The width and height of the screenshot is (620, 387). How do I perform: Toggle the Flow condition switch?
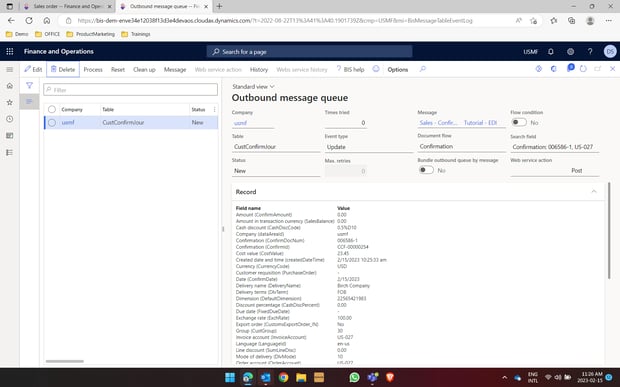coord(519,123)
